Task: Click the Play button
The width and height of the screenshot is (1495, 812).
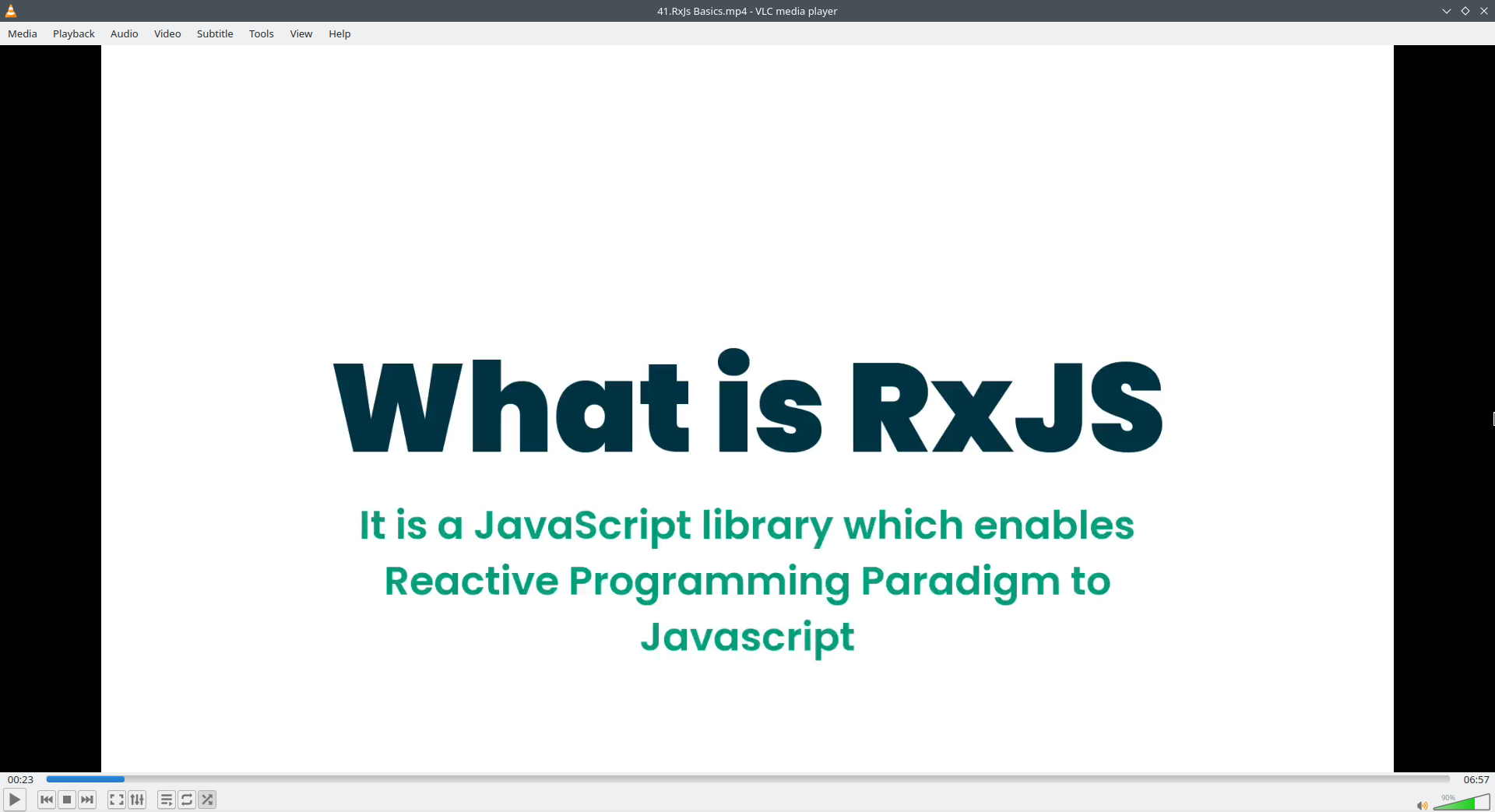Action: click(15, 800)
